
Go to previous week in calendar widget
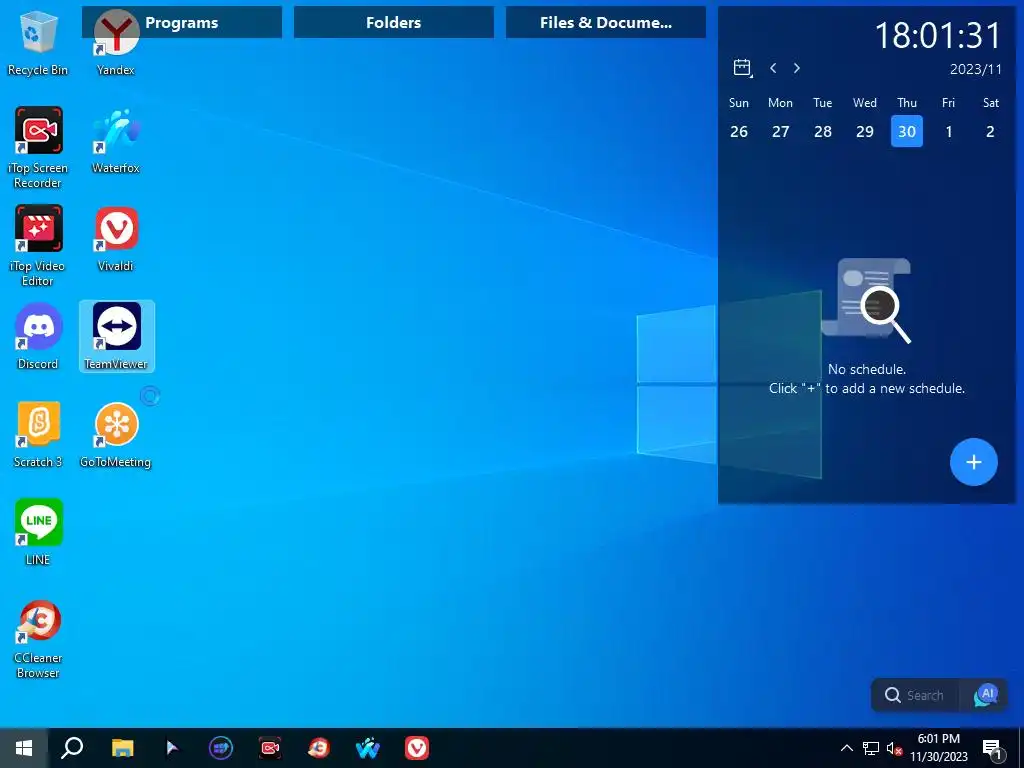tap(773, 68)
